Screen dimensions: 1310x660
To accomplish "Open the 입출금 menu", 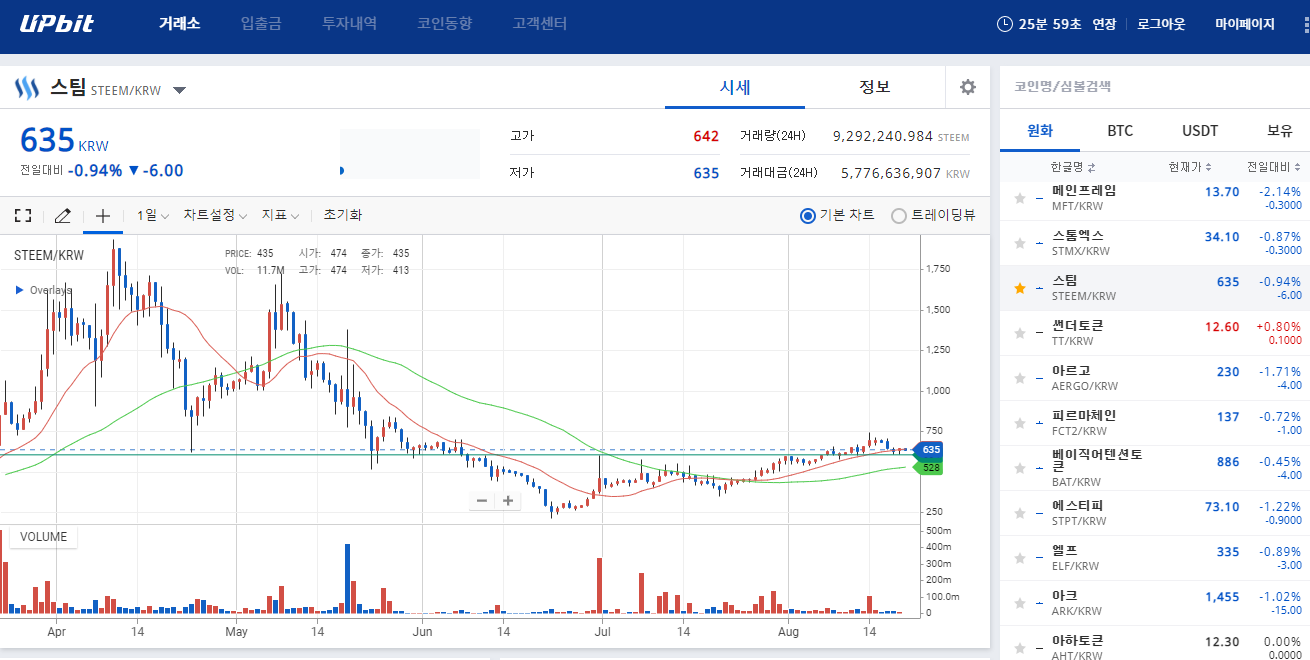I will pos(261,24).
